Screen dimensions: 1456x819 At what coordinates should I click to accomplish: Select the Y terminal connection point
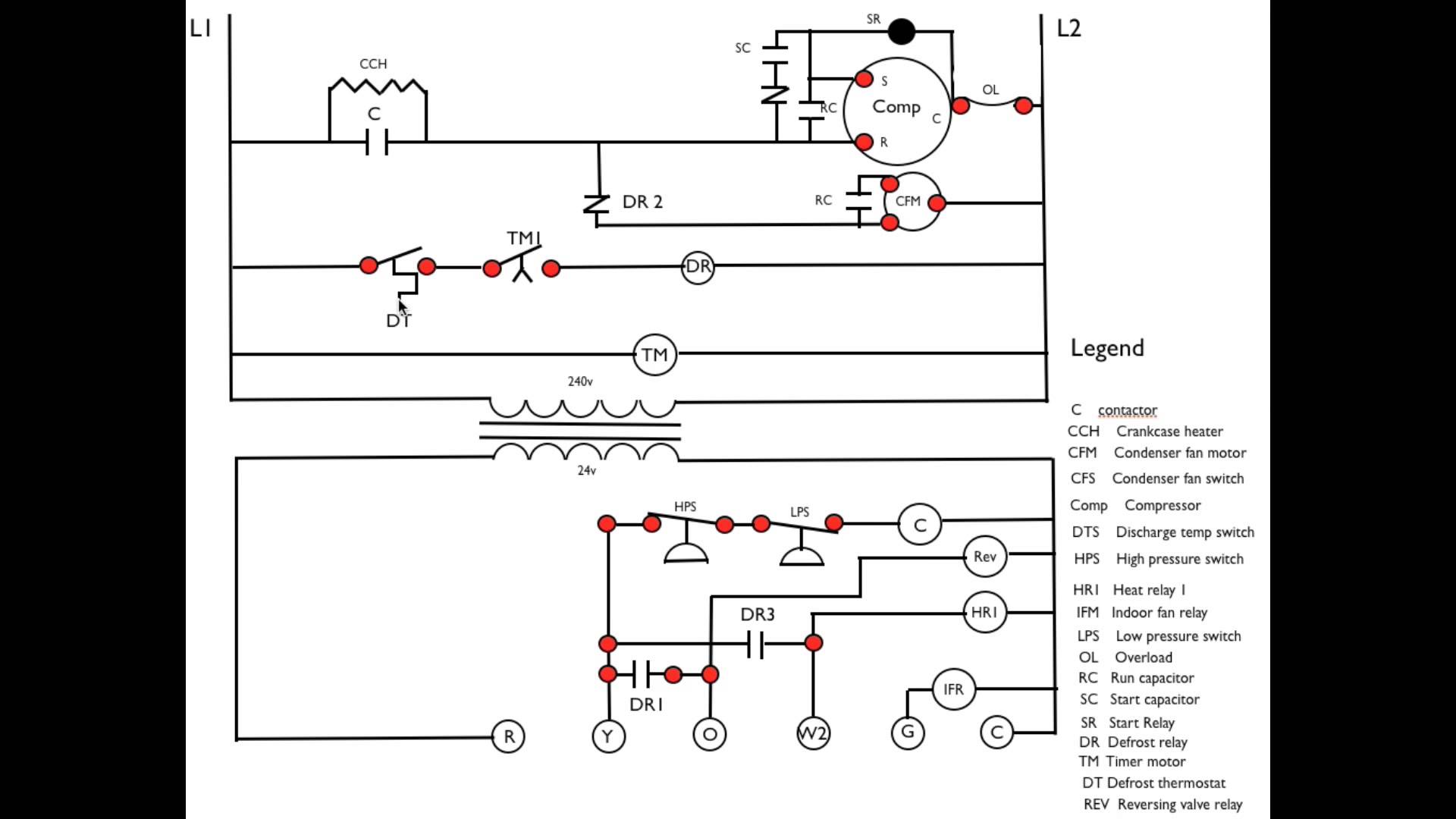(606, 735)
